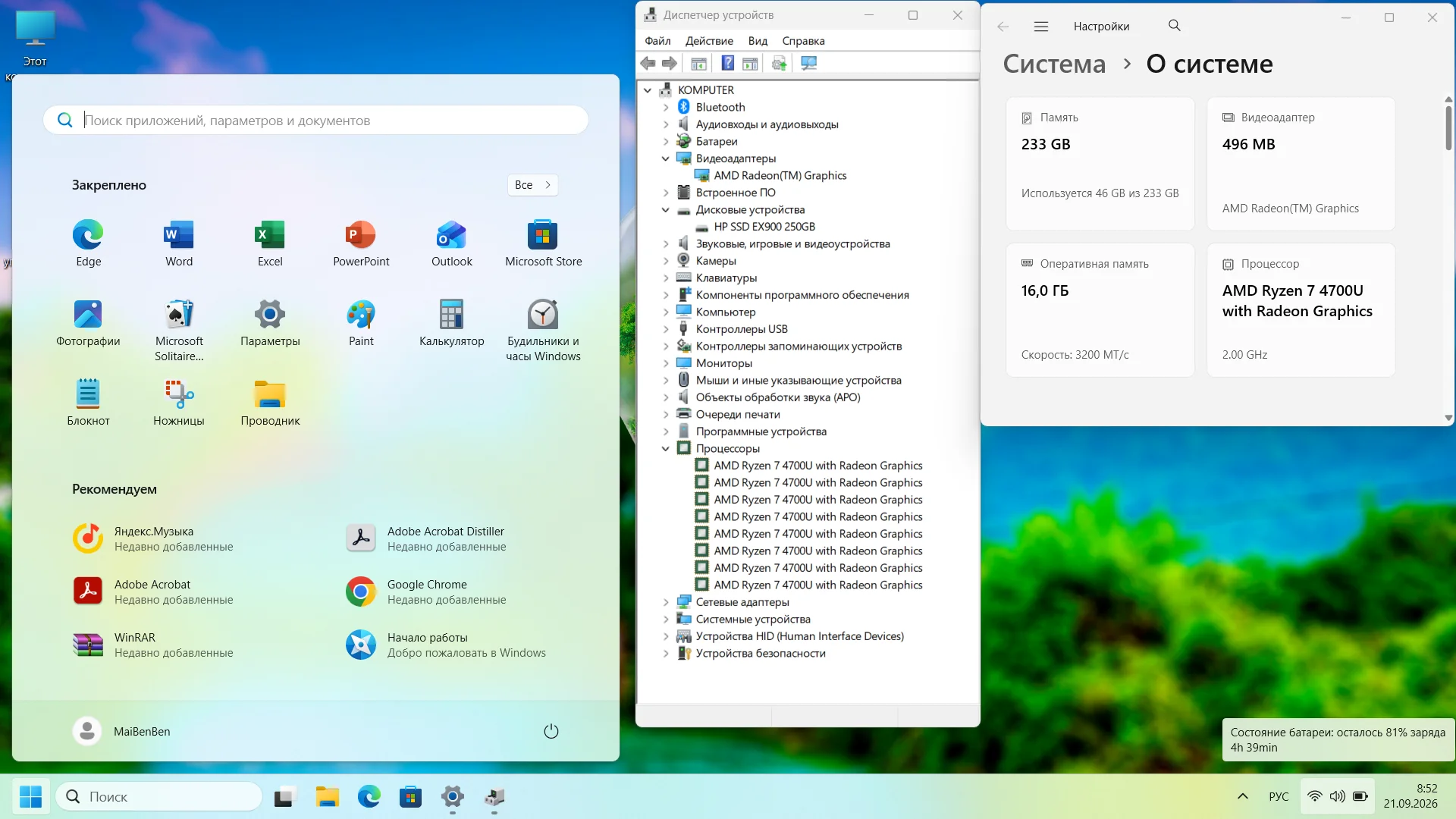Click the forward arrow in Device Manager toolbar
The image size is (1456, 819).
[669, 64]
